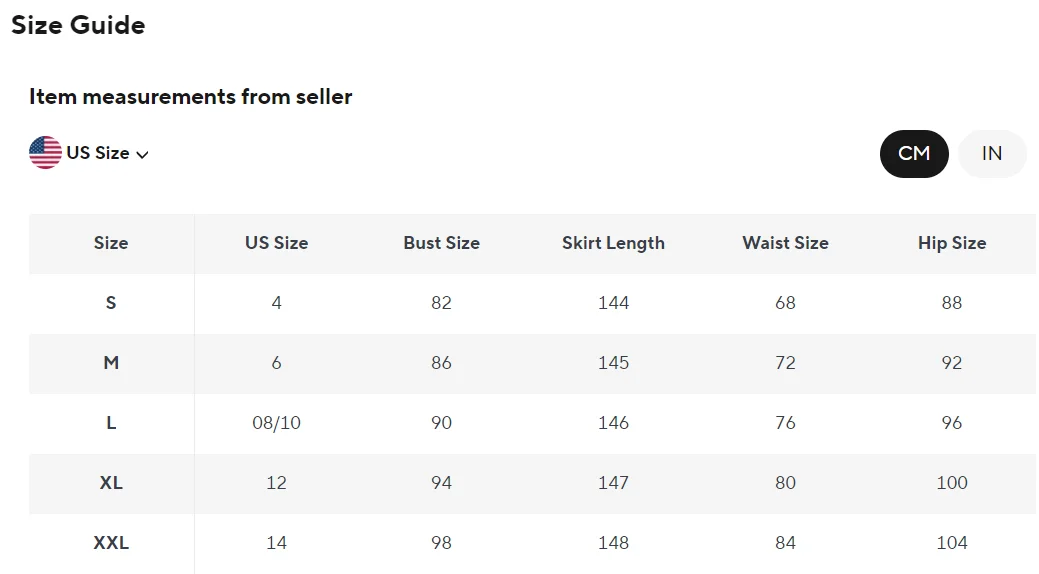Switch measurements to IN
Image resolution: width=1039 pixels, height=574 pixels.
(992, 154)
